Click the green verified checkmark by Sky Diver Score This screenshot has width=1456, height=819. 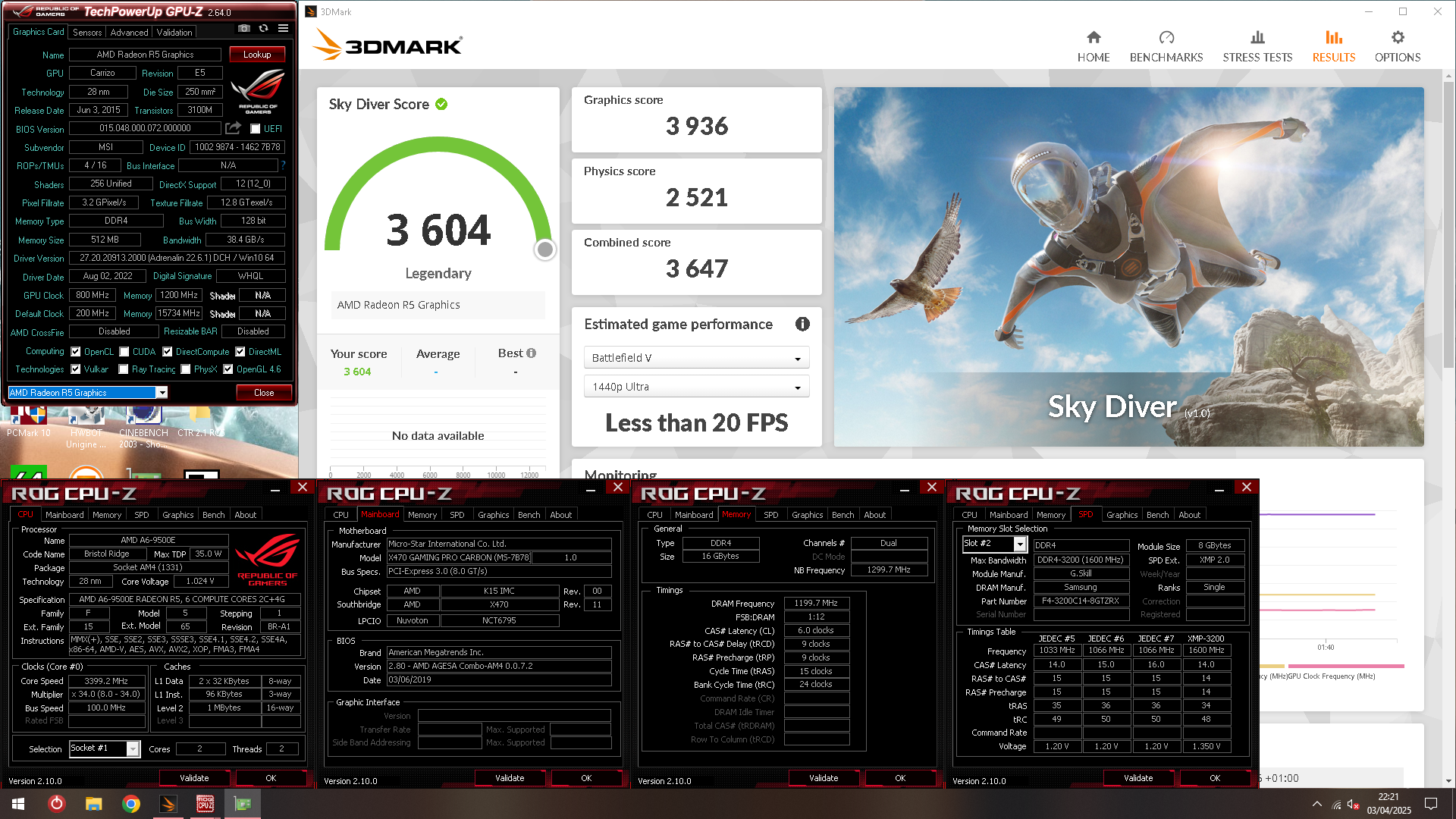(x=441, y=104)
